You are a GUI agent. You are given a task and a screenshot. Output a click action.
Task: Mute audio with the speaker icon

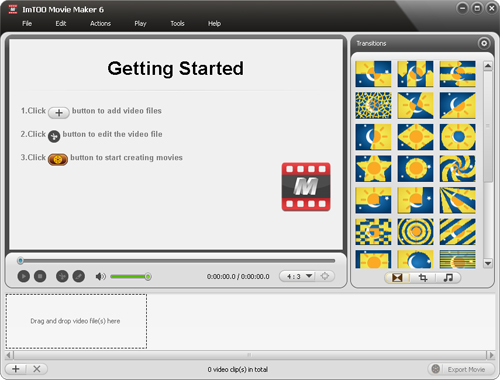click(x=100, y=276)
